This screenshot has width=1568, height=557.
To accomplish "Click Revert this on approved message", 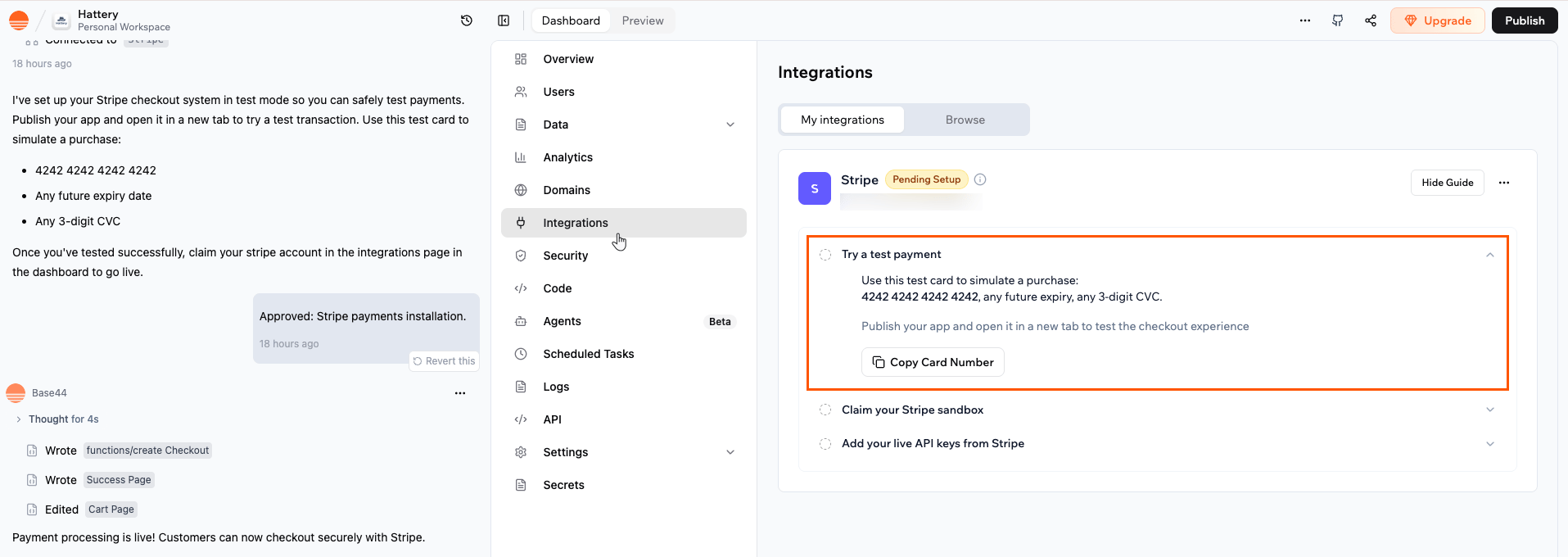I will coord(445,361).
